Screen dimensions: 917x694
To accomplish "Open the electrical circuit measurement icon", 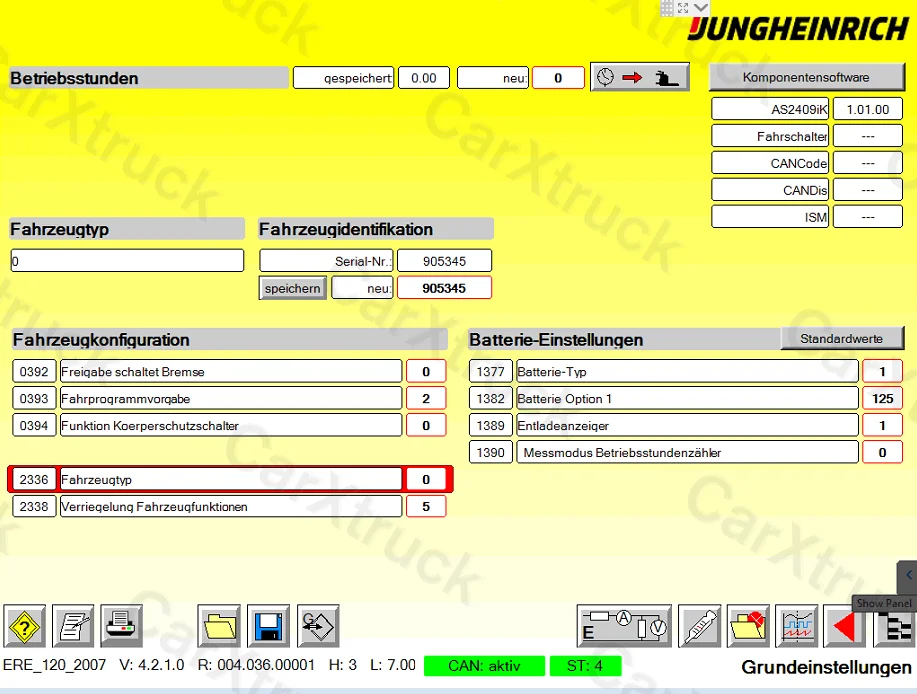I will point(624,626).
